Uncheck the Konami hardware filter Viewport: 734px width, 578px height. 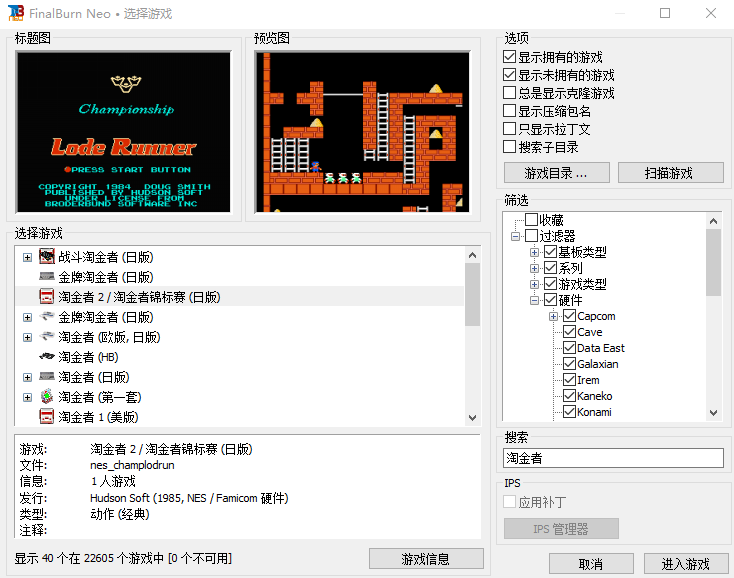pyautogui.click(x=569, y=412)
